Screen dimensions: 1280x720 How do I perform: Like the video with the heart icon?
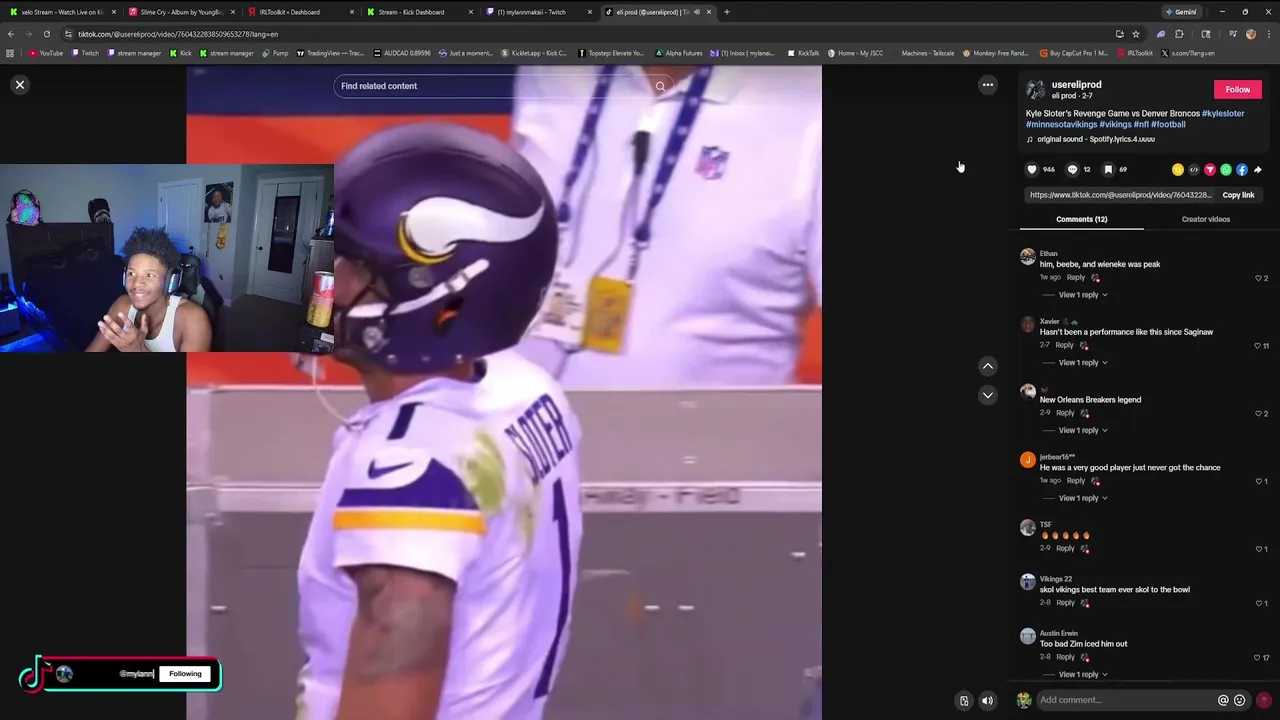click(x=1033, y=170)
